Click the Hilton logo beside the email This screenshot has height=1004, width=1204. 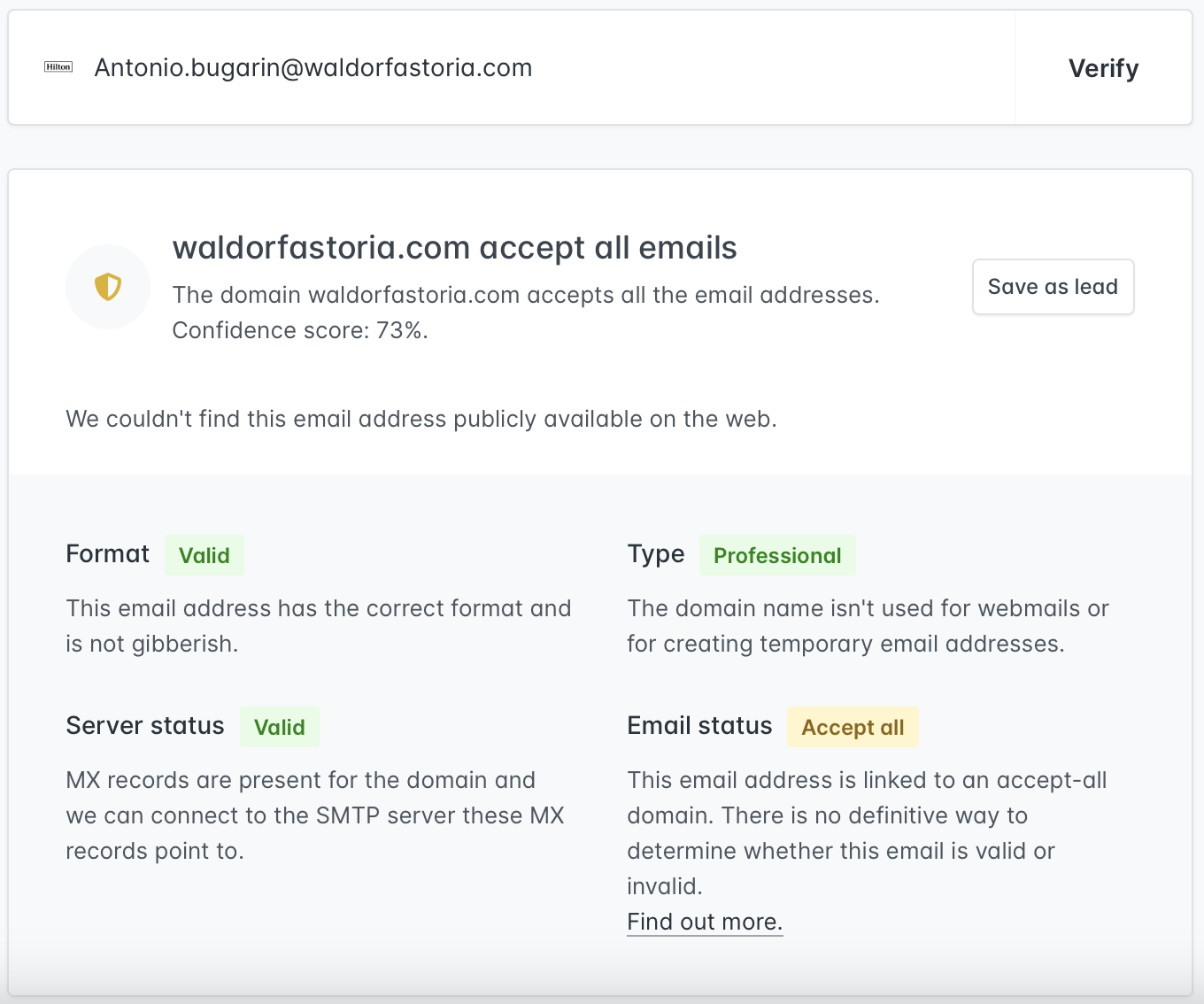58,67
